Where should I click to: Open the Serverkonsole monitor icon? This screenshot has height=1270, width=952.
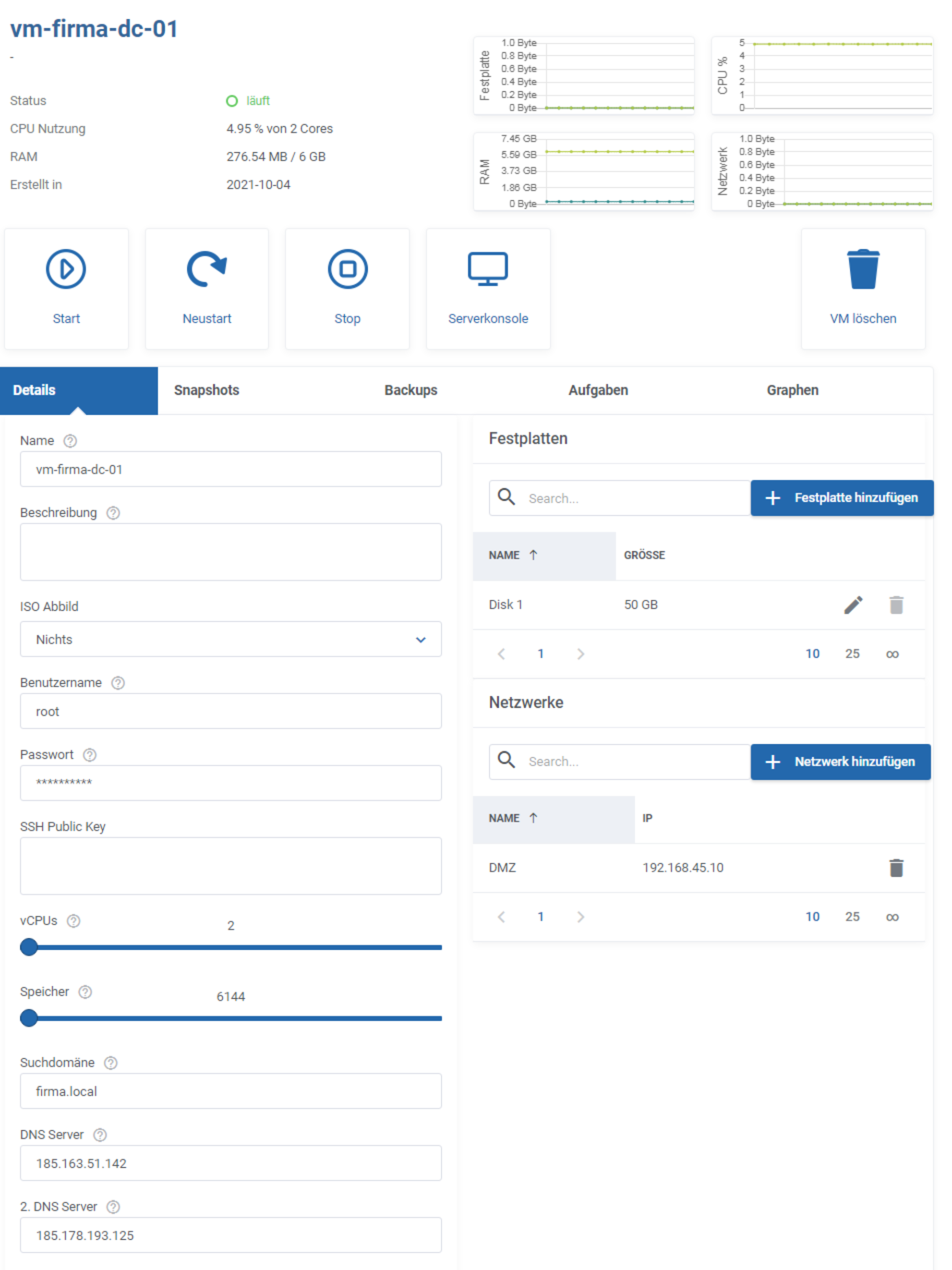[487, 269]
